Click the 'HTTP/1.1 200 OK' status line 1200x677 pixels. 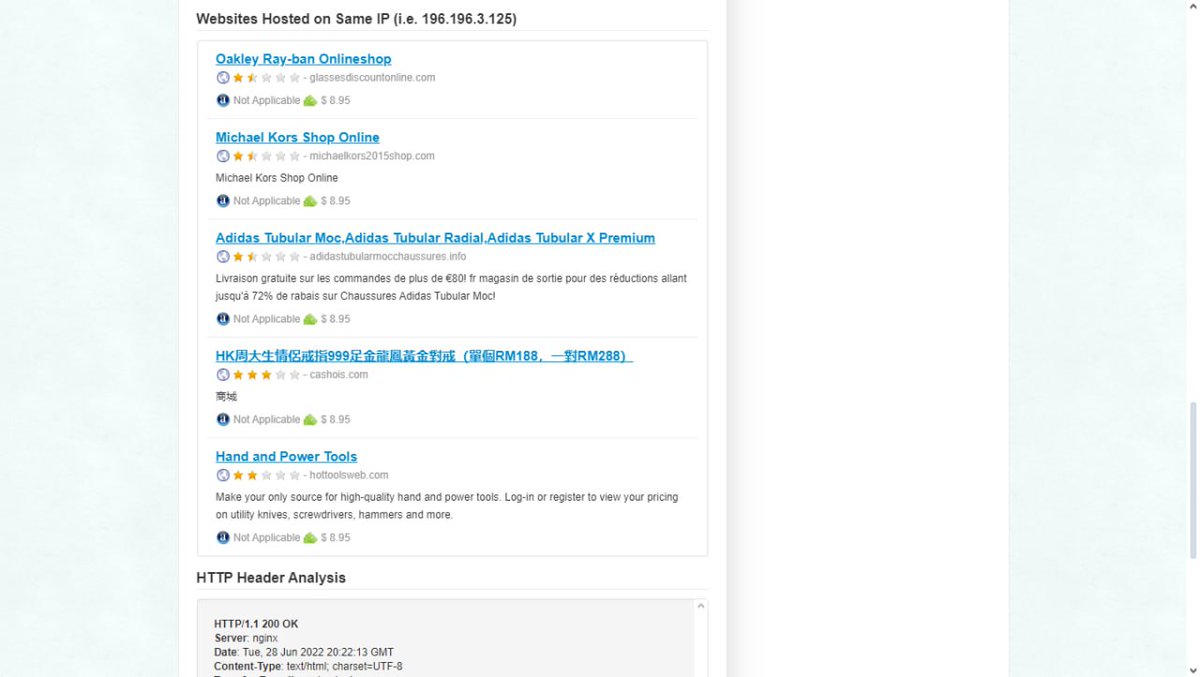click(x=256, y=624)
